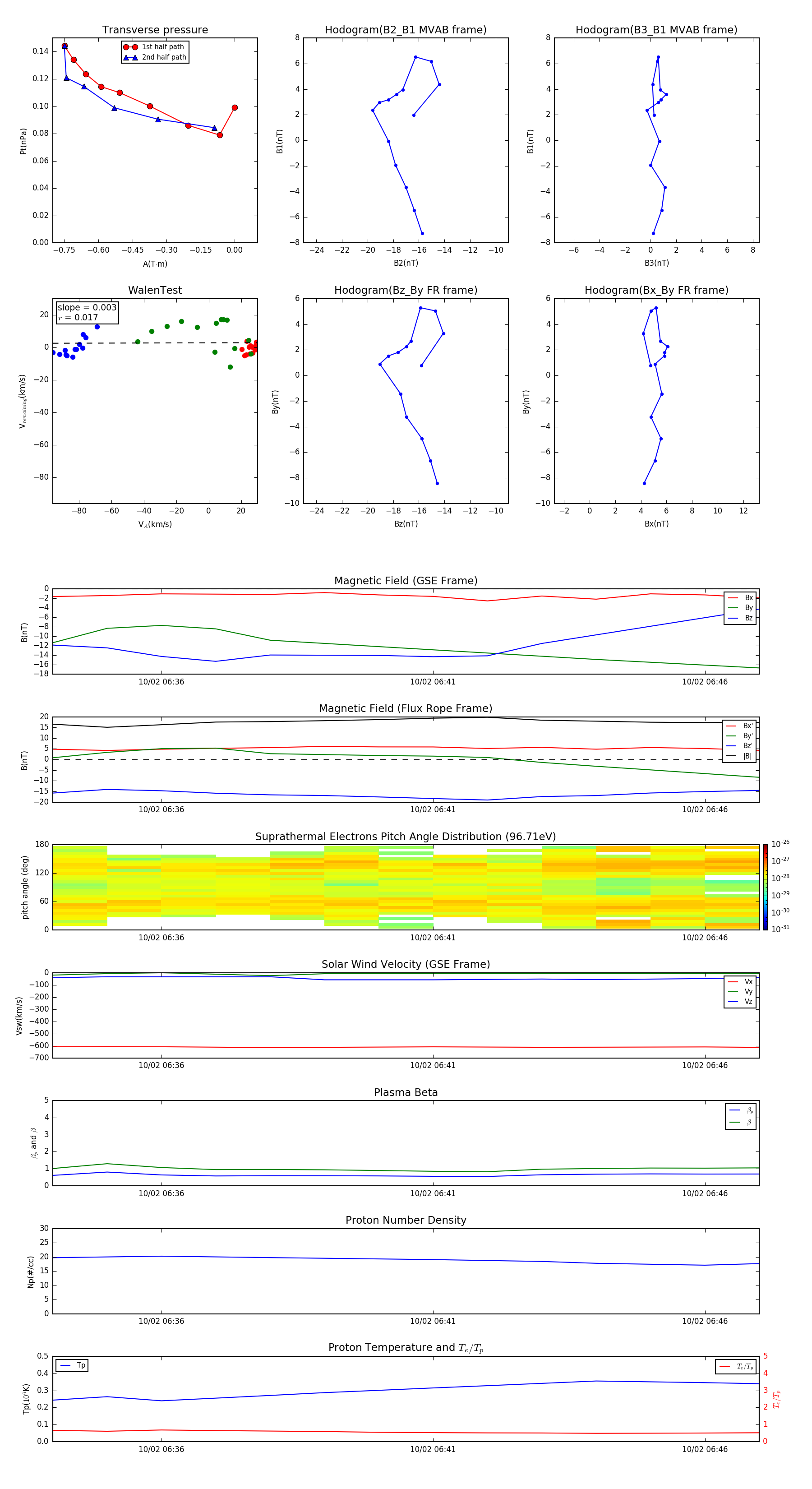Select the red Te/Tp legend entry
This screenshot has height=1489, width=812.
[x=736, y=1366]
